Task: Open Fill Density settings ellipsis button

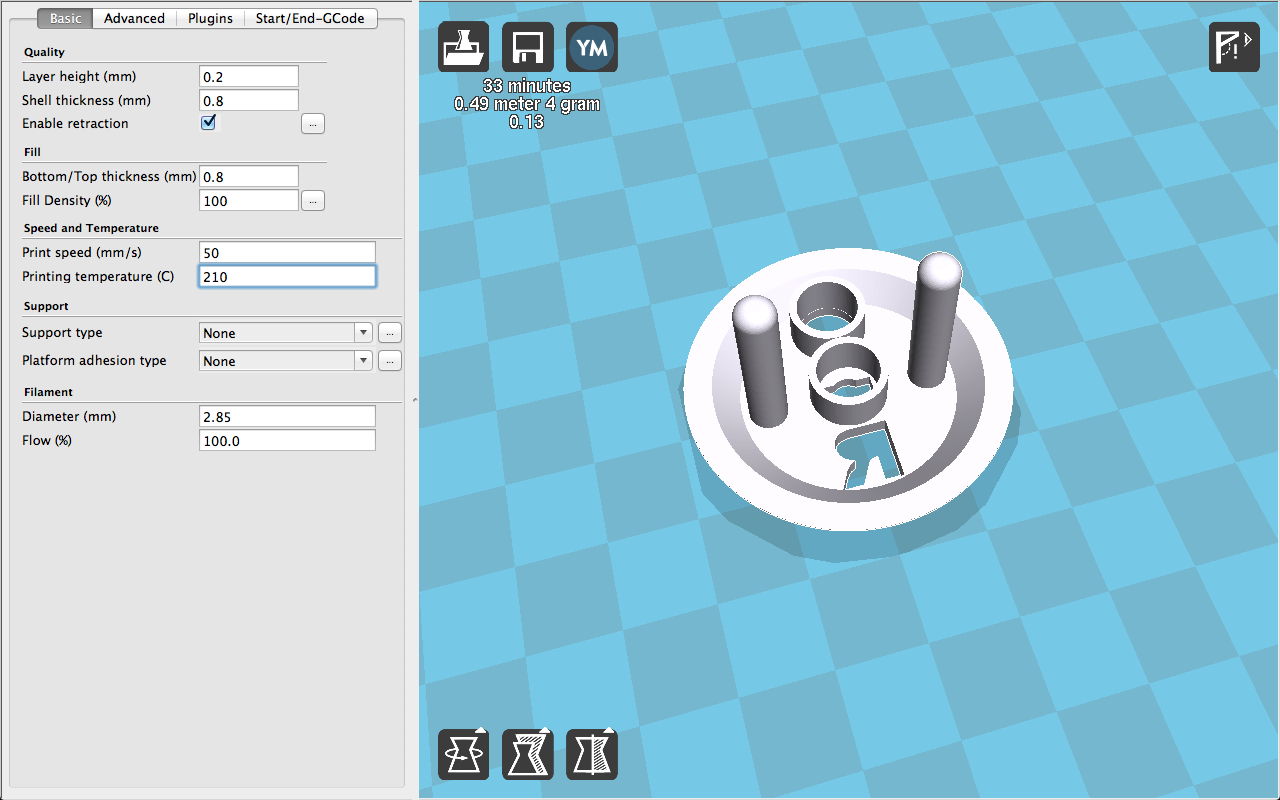Action: pyautogui.click(x=313, y=201)
